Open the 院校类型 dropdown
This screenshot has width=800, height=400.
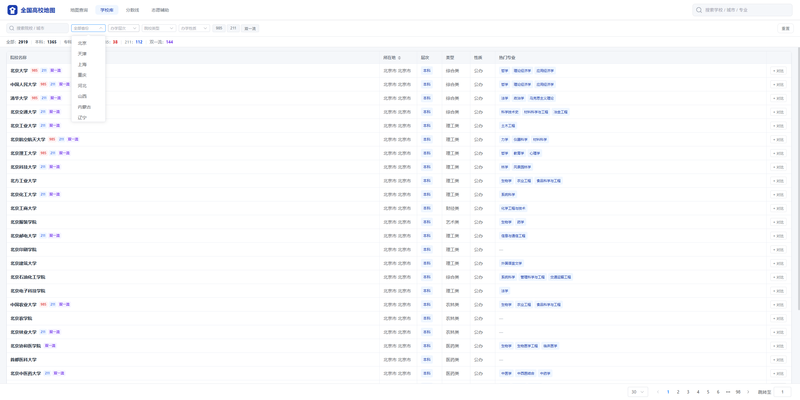[x=159, y=28]
